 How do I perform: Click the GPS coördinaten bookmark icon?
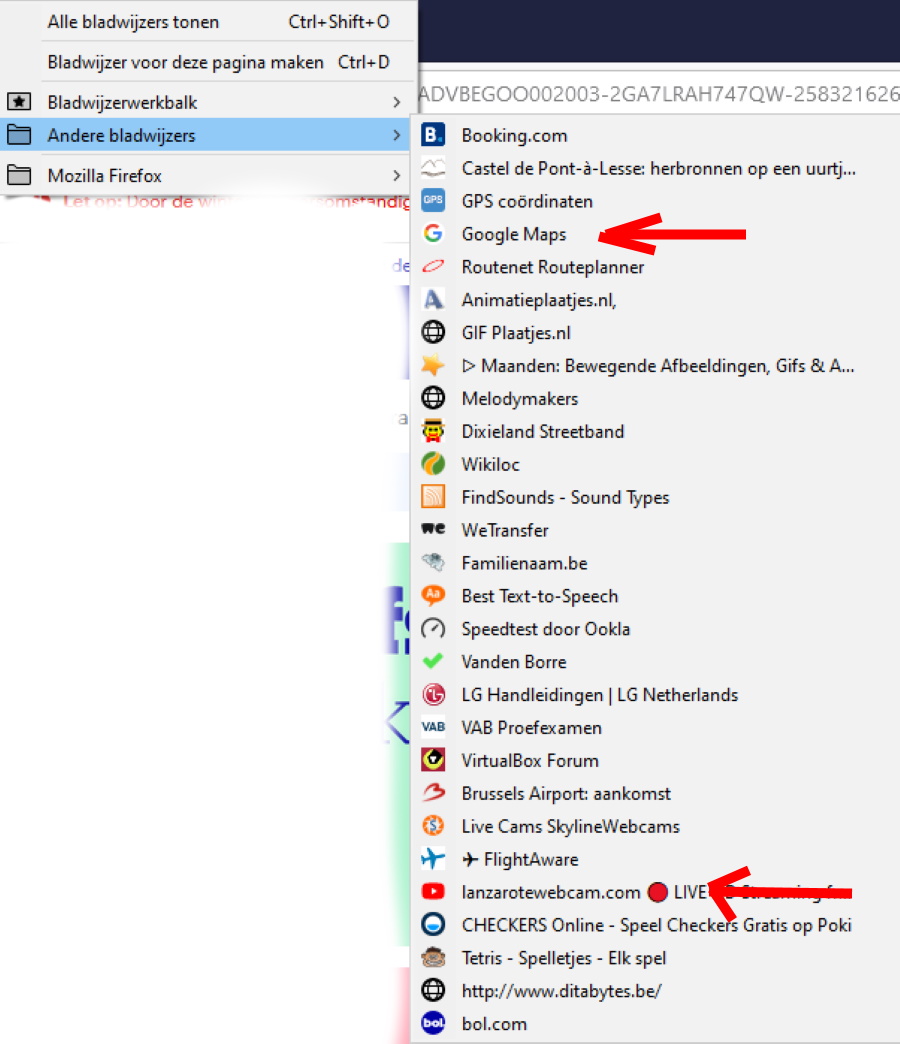point(433,200)
